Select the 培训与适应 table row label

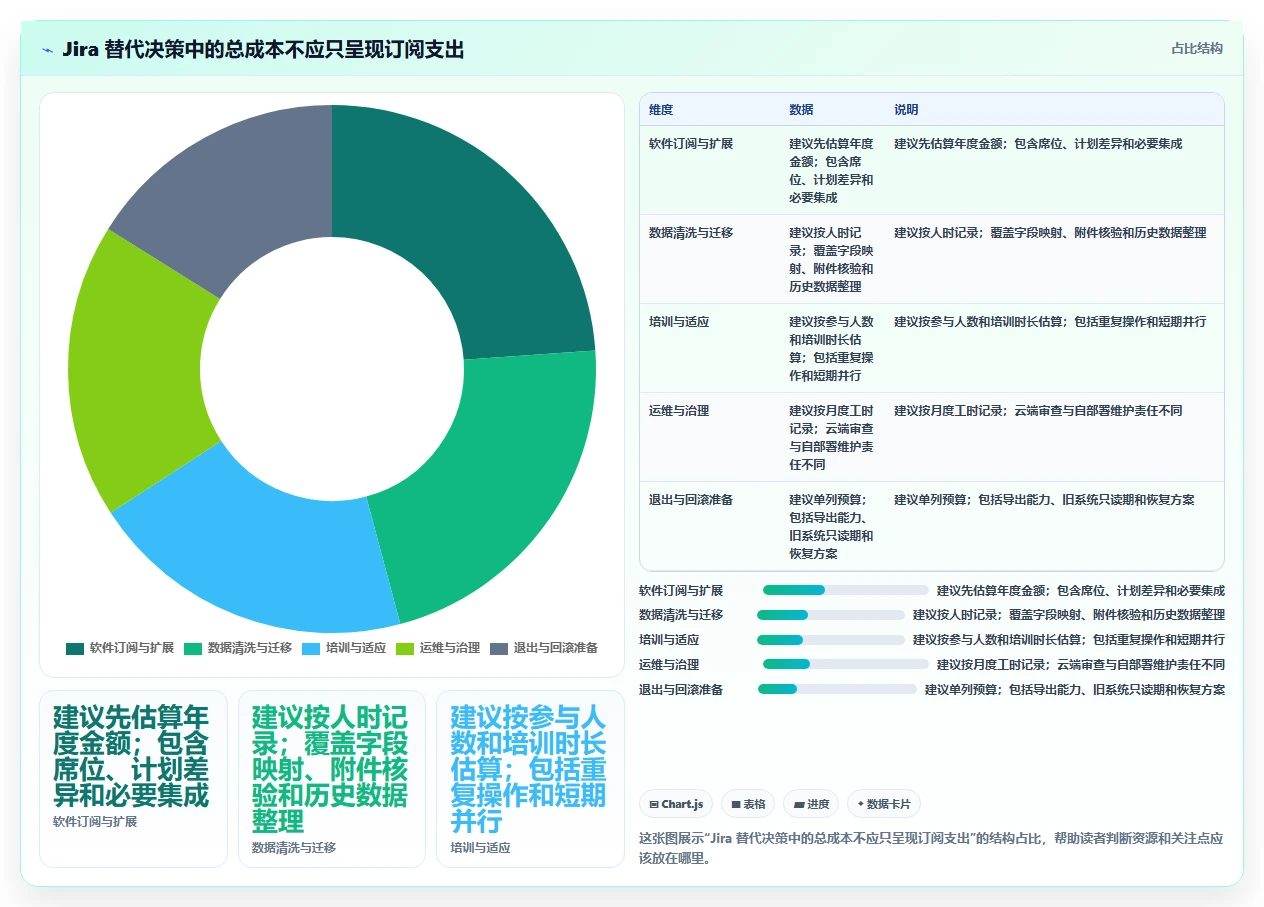coord(679,322)
